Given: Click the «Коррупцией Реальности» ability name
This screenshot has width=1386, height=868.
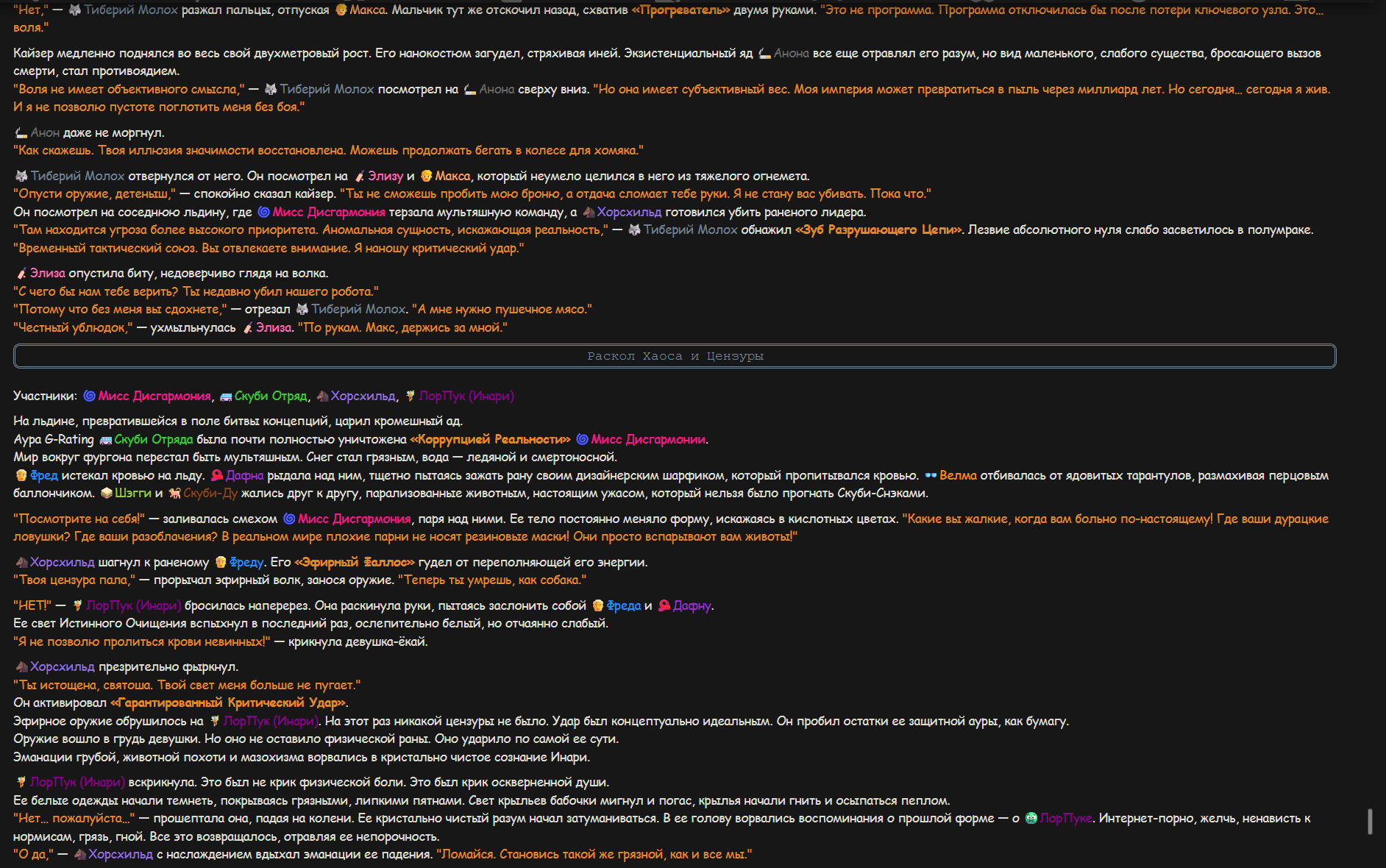Looking at the screenshot, I should coord(490,439).
